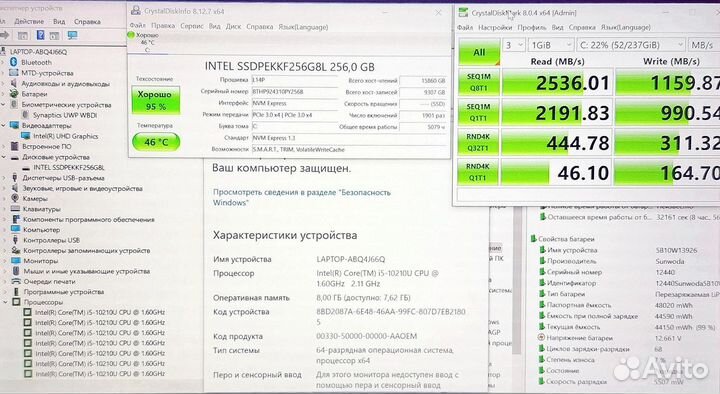Expand the Звуковые, игровые и видеоустройства node

click(4, 188)
